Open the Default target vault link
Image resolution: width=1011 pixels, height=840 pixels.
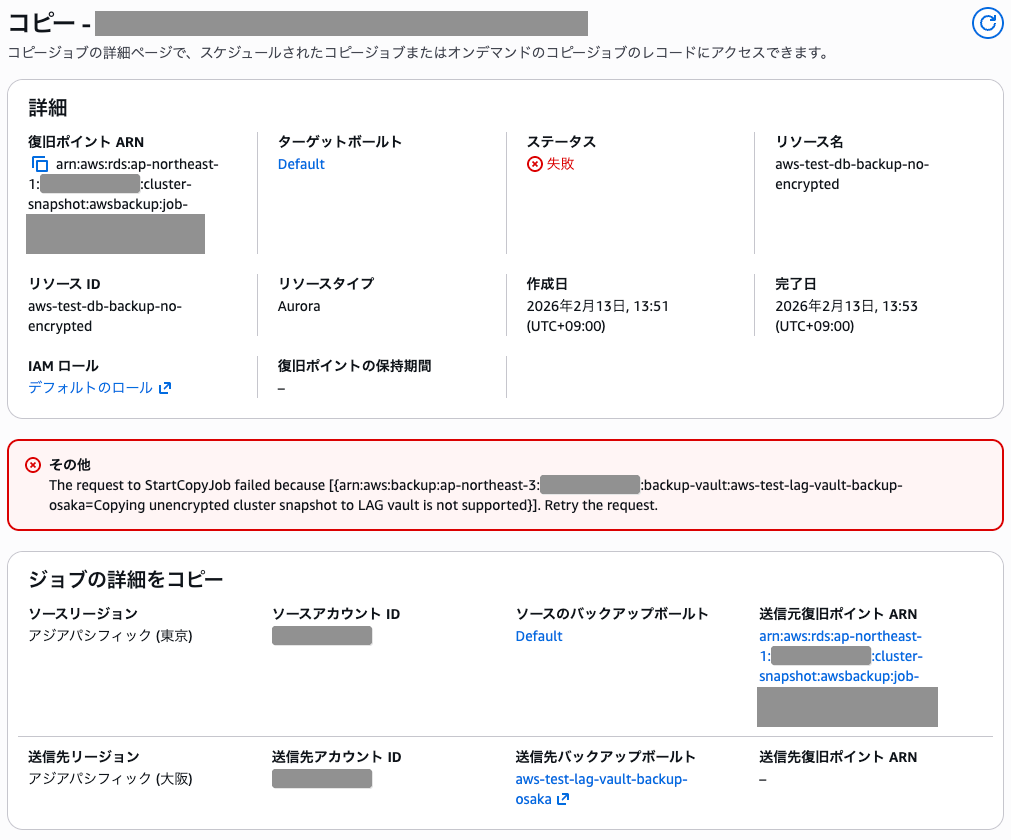301,163
